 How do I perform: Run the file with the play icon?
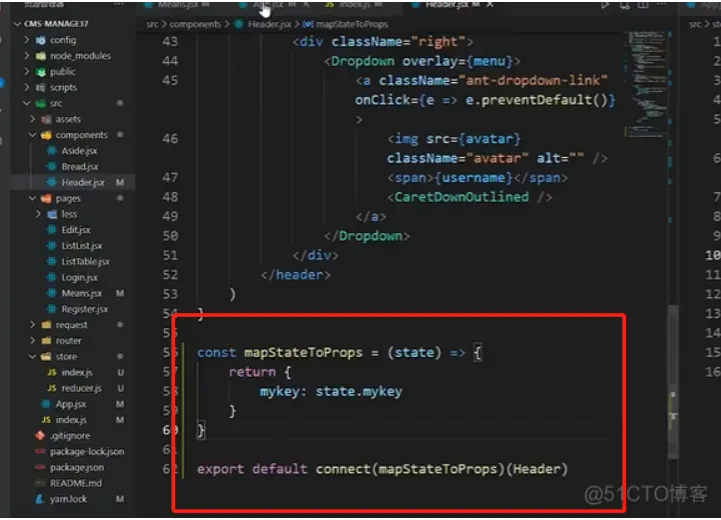tap(605, 5)
